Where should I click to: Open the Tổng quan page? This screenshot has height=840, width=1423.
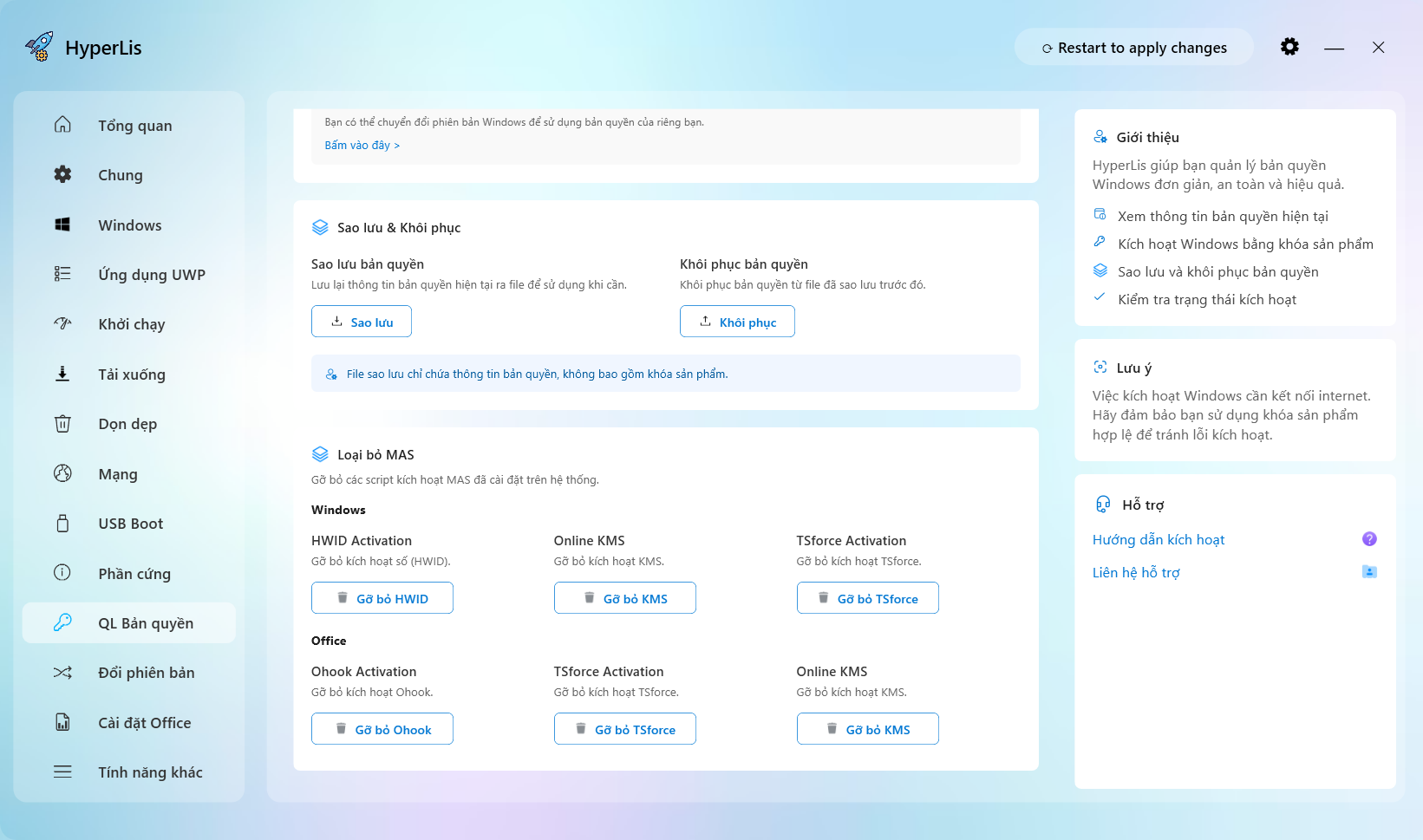click(128, 125)
